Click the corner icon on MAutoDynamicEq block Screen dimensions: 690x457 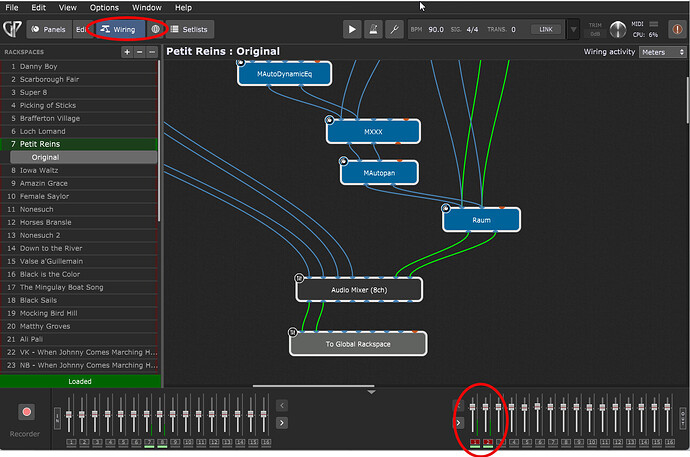tap(241, 62)
